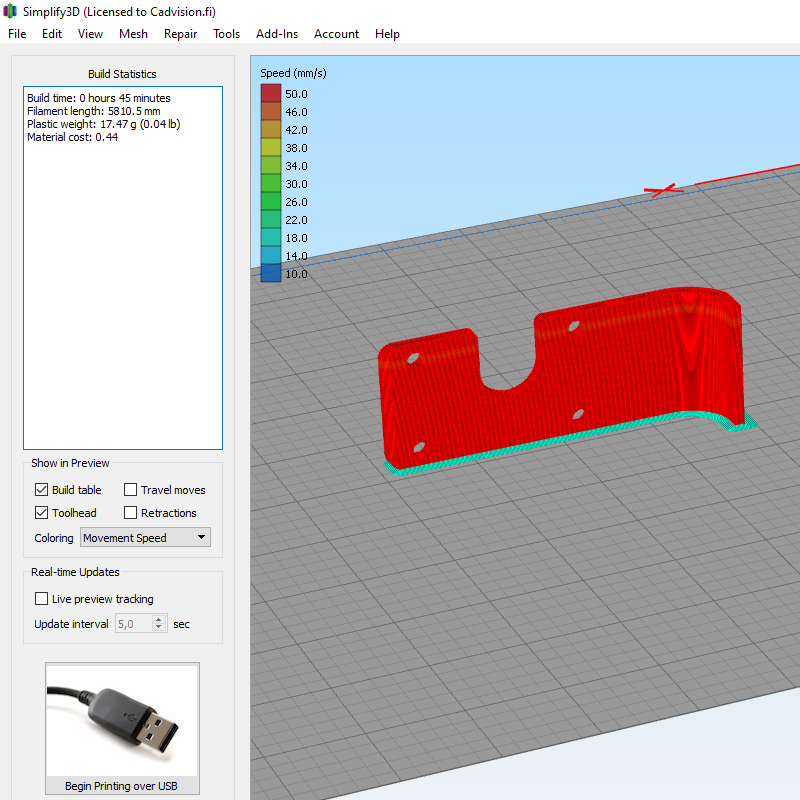The image size is (800, 800).
Task: Increase the Update interval with the up arrow
Action: [159, 619]
